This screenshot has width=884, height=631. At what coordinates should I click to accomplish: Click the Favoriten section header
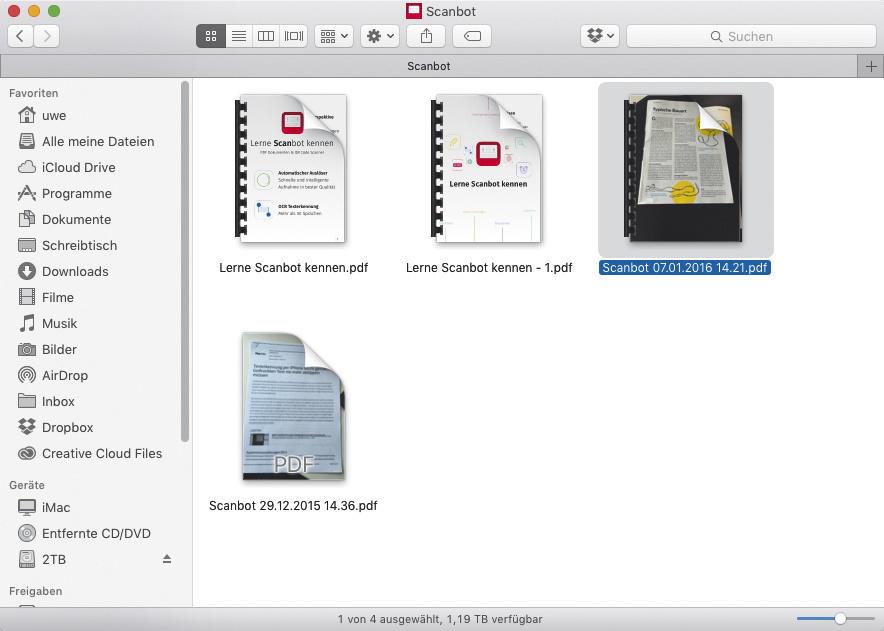pos(33,93)
